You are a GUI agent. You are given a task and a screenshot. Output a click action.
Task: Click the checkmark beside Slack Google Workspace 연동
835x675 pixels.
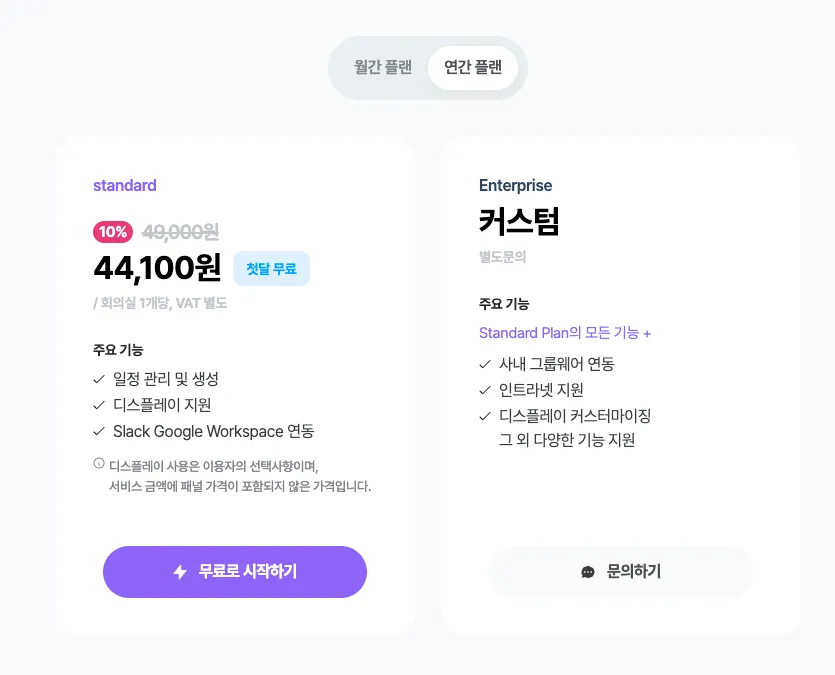click(x=99, y=431)
